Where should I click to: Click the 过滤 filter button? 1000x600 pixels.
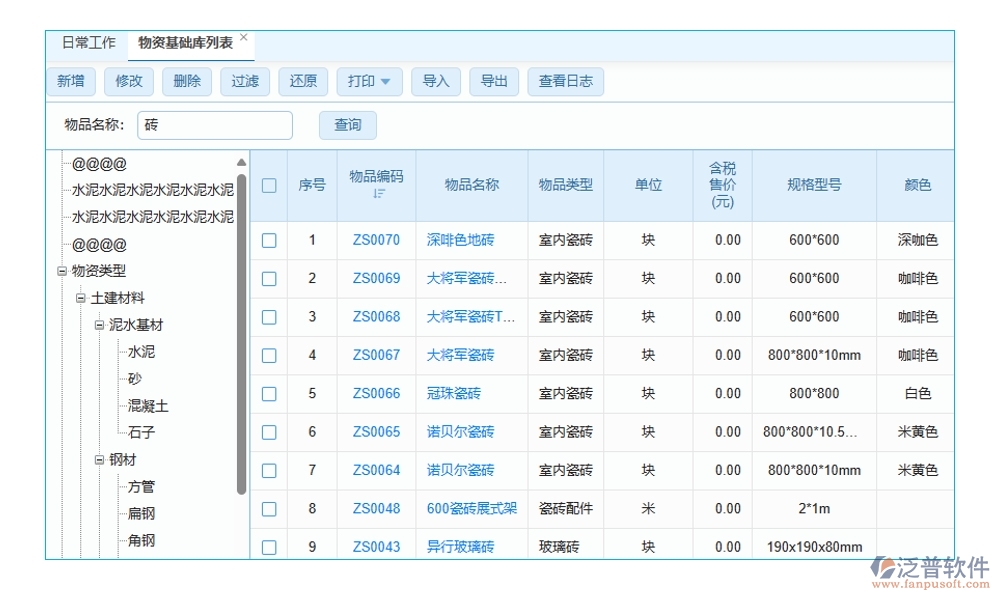click(x=244, y=81)
